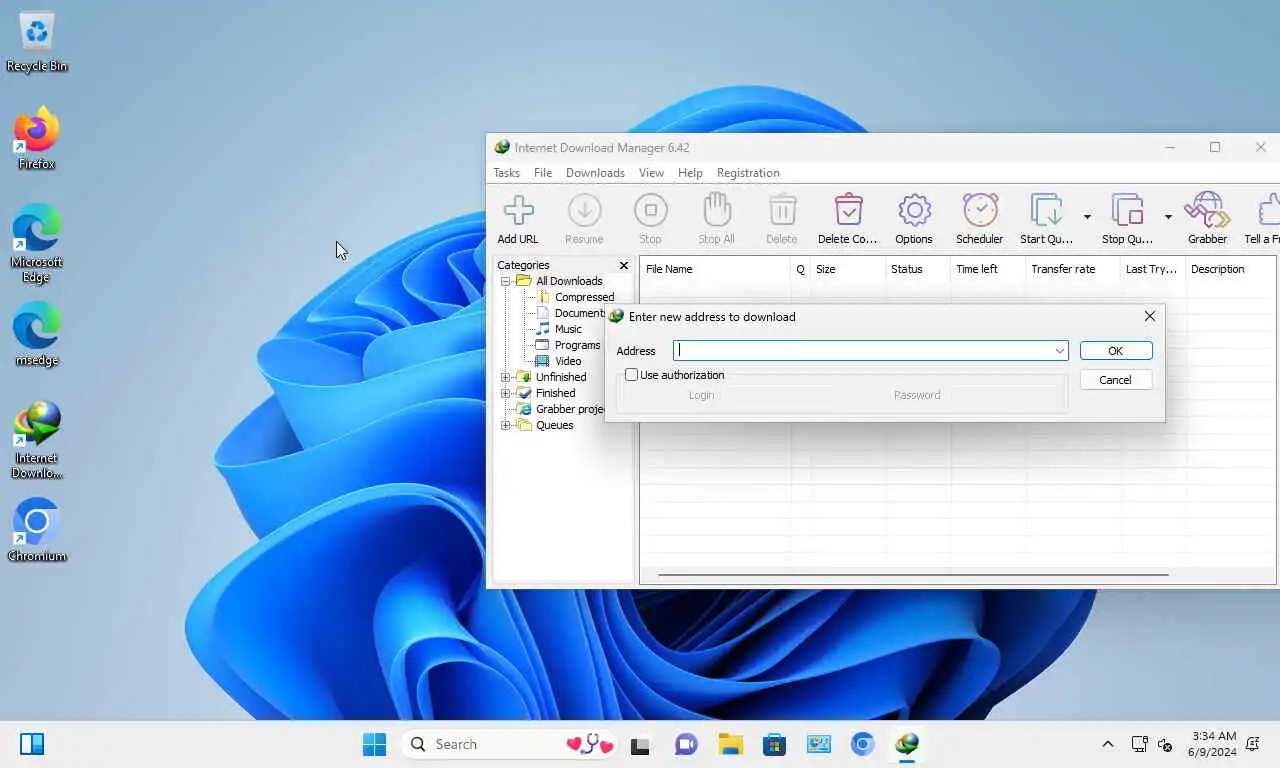
Task: Open File Explorer from the taskbar
Action: point(730,744)
